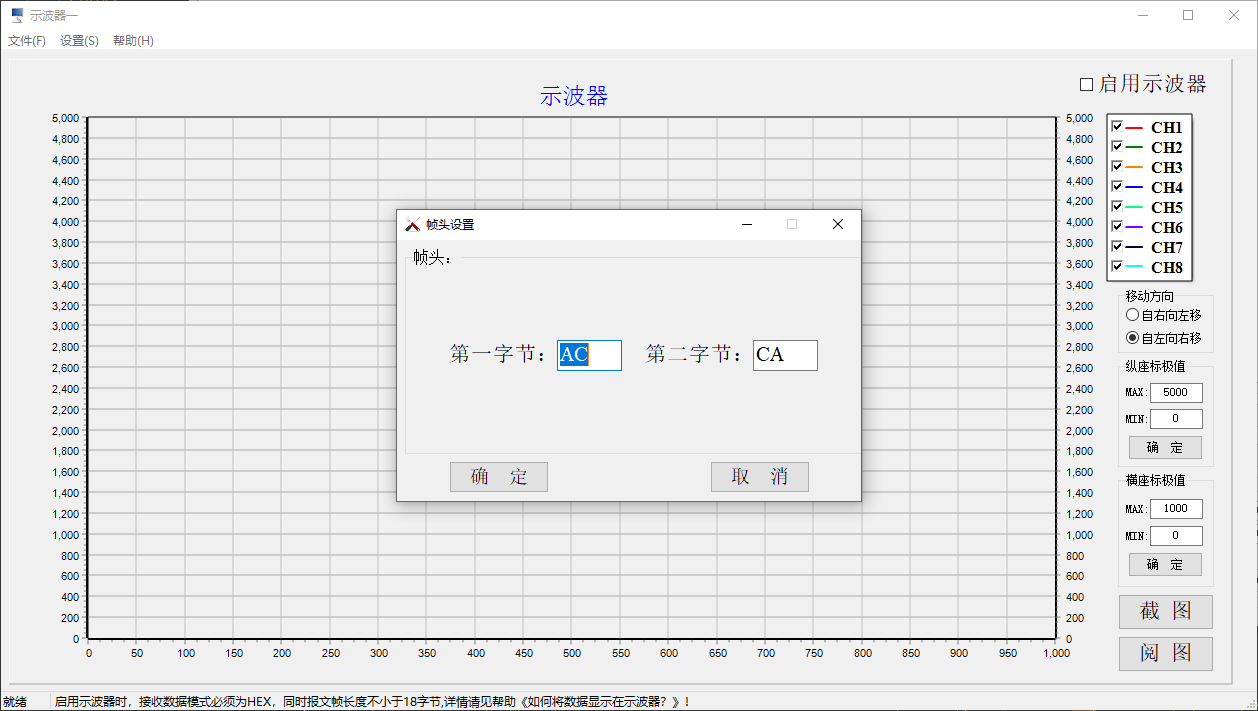Screen dimensions: 1258x711
Task: Click the 取消 button in the dialog
Action: [x=759, y=477]
